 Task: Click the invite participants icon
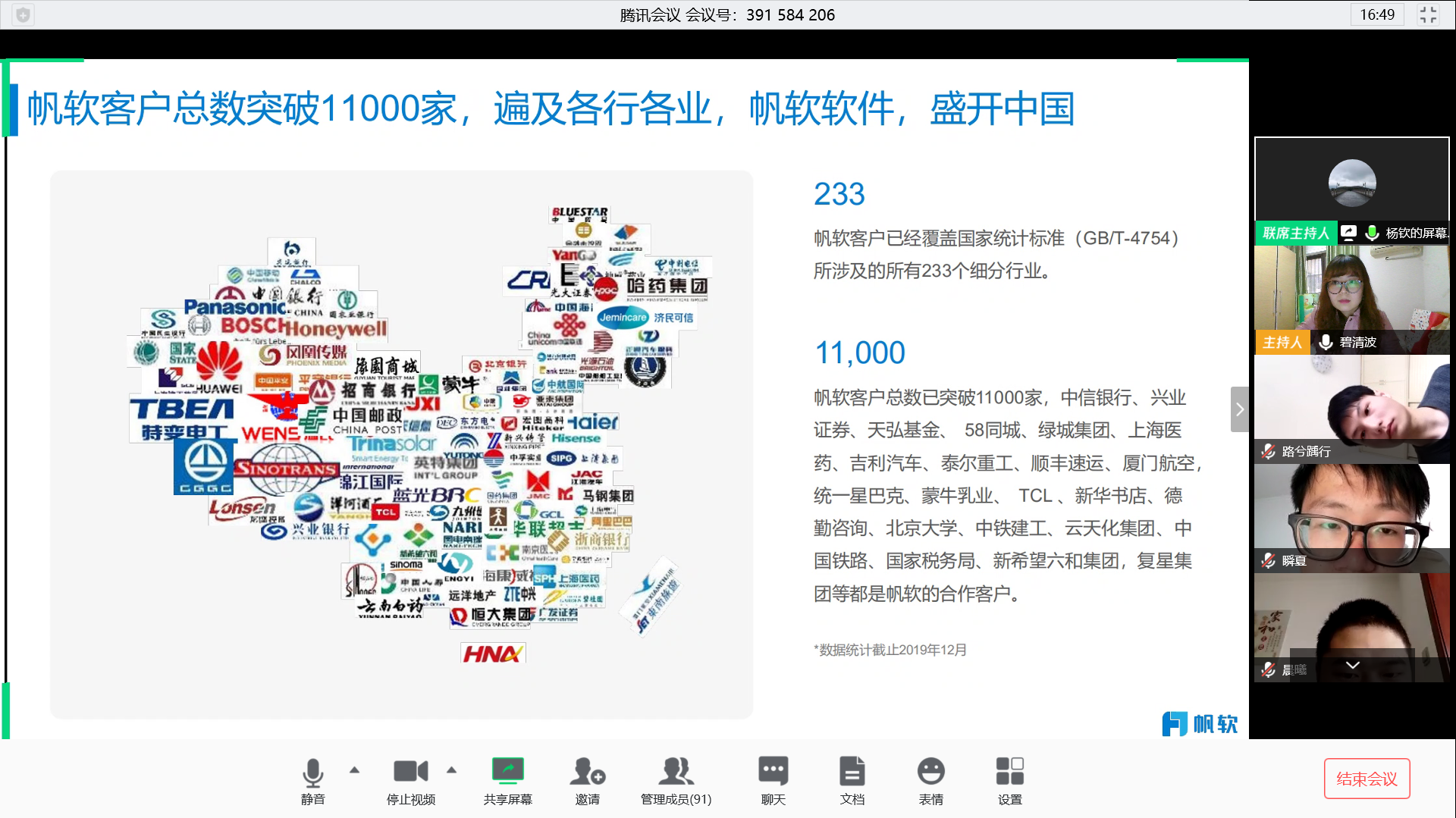[587, 772]
